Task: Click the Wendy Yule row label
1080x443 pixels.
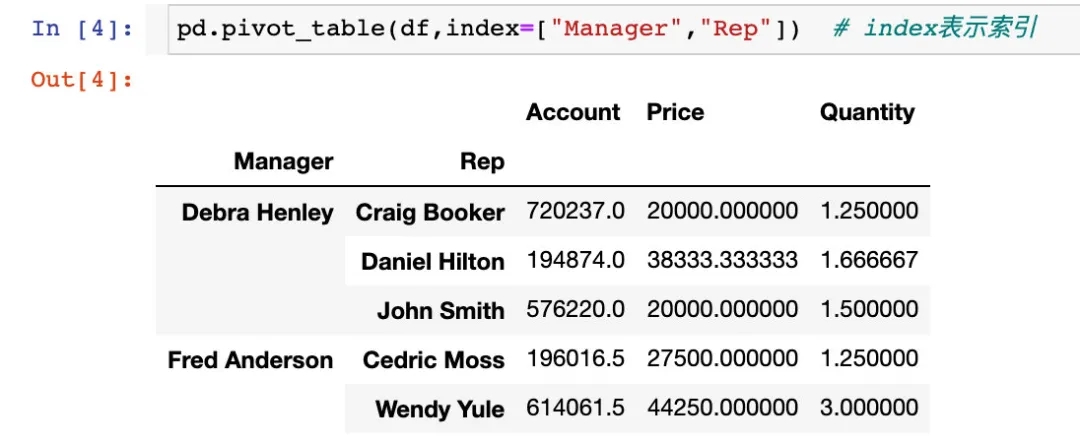Action: 439,408
